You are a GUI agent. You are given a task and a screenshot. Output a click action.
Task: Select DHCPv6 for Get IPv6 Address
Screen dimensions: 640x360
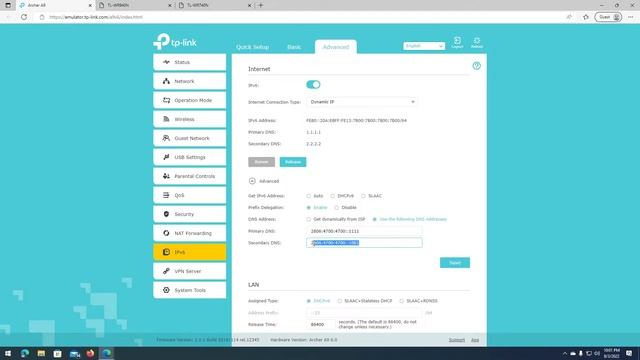click(x=333, y=196)
